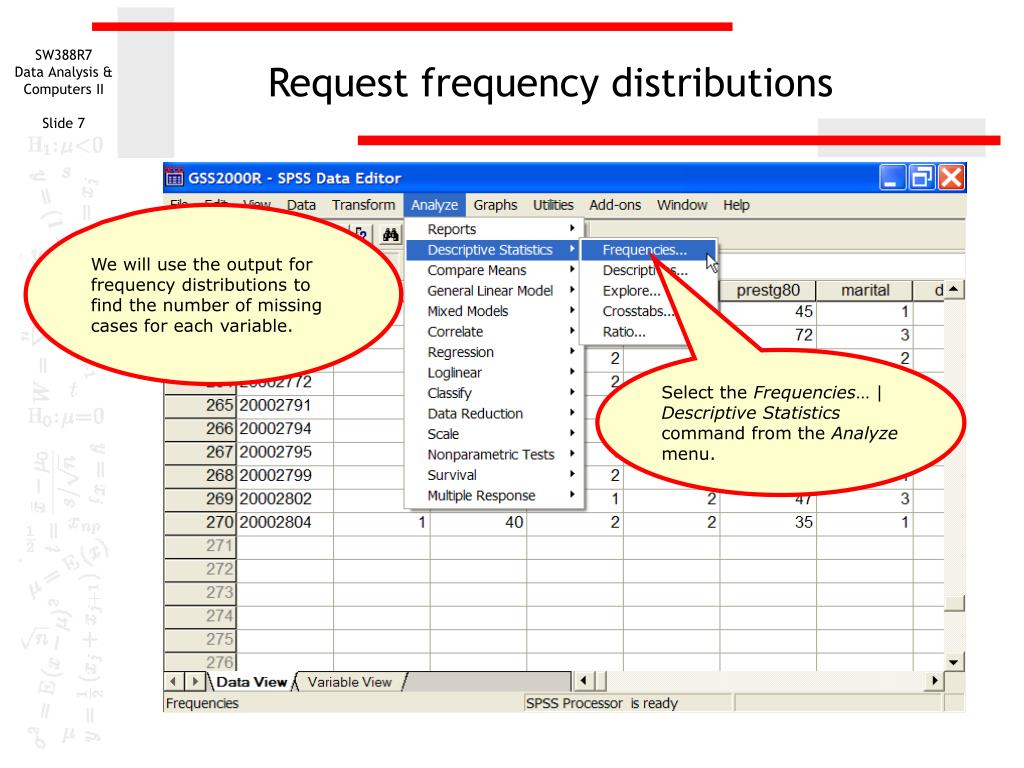Select Regression in the Analyze menu
1024x768 pixels.
[x=494, y=352]
